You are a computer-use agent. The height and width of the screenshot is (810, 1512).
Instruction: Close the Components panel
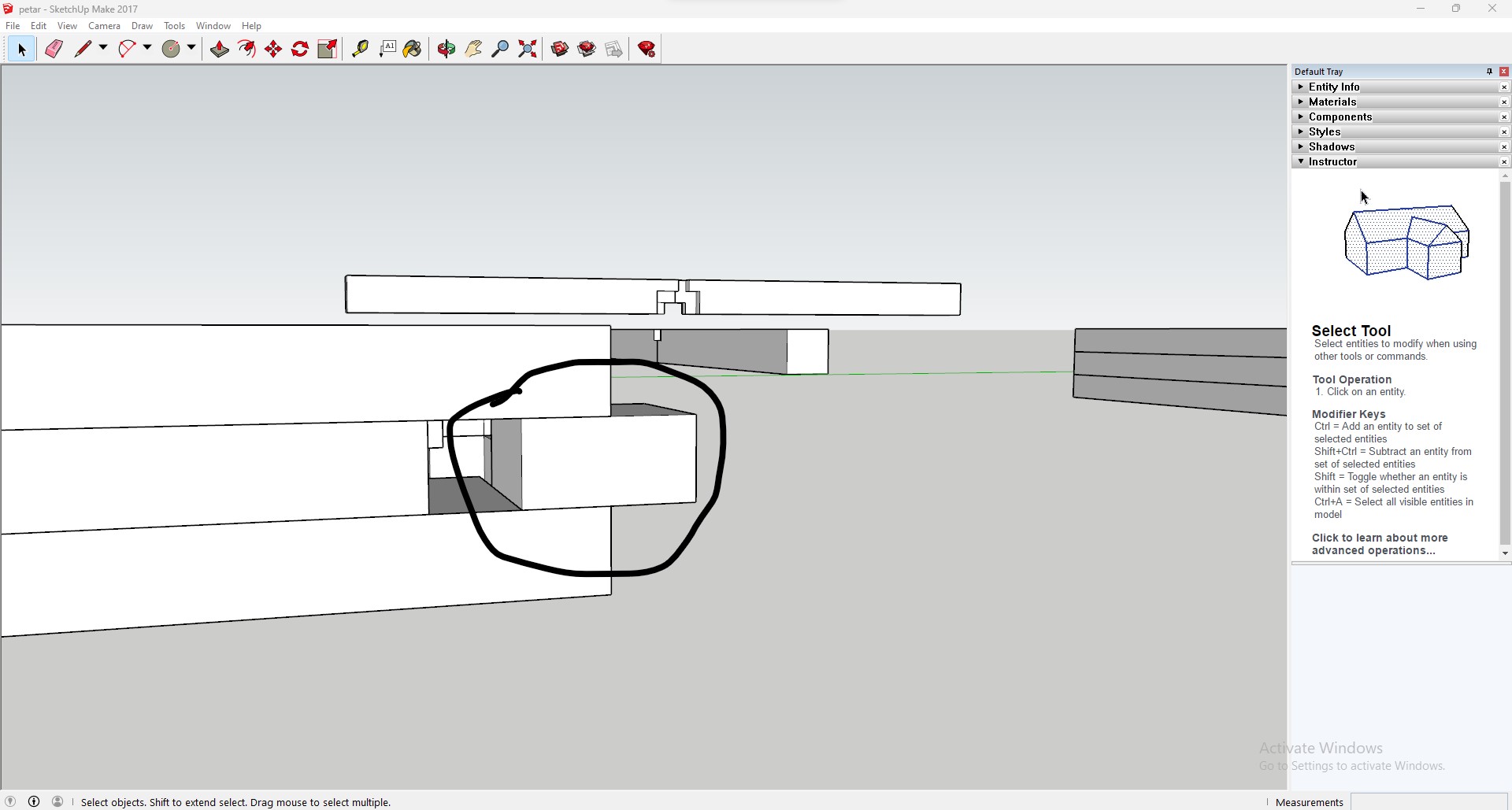[x=1504, y=117]
